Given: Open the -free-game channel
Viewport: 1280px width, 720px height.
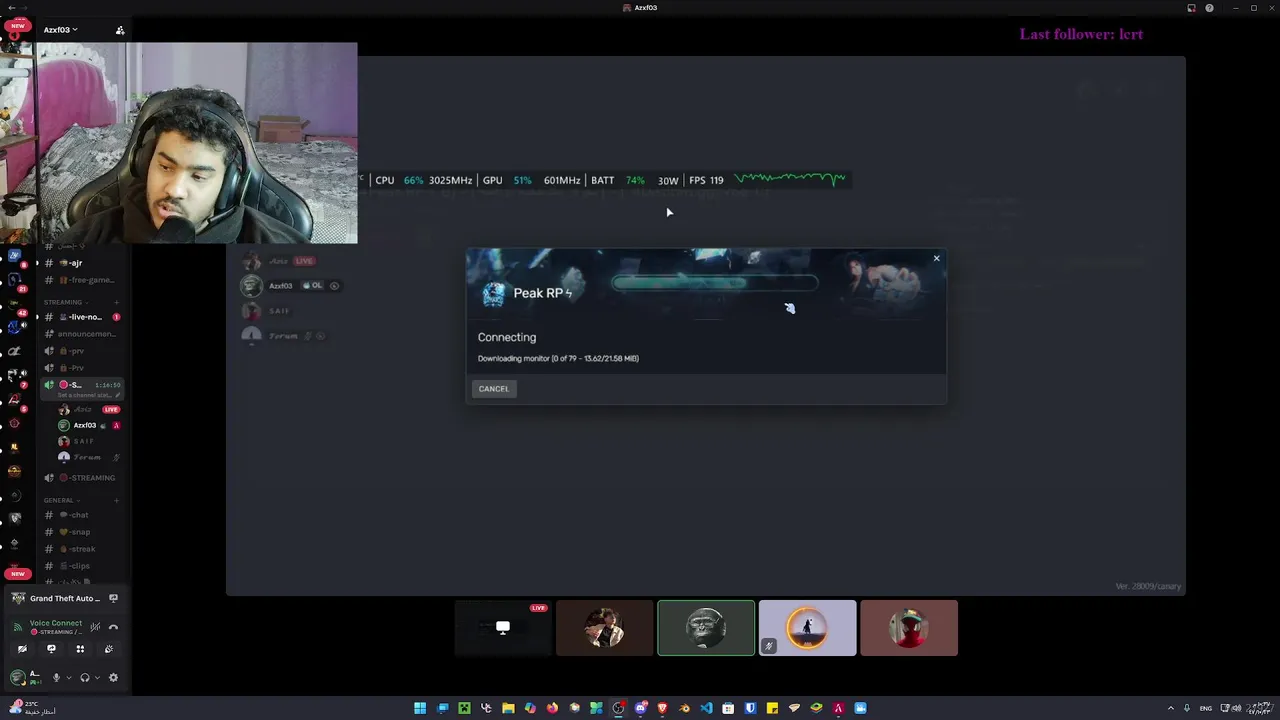Looking at the screenshot, I should click(80, 280).
